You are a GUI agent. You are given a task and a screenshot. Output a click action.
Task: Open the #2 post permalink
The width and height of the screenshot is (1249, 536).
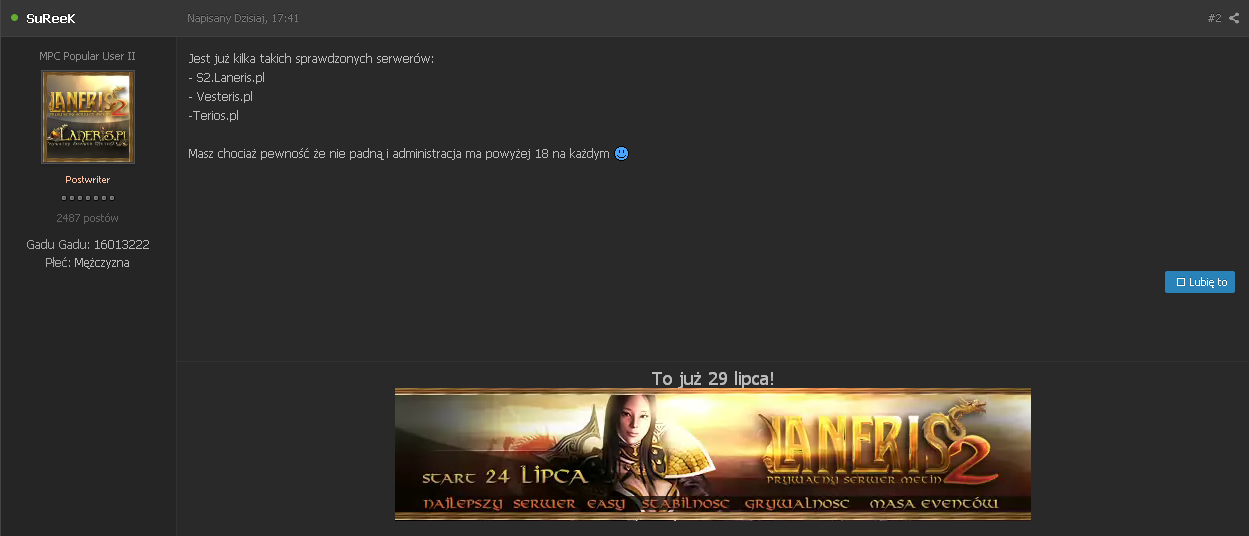[1214, 18]
